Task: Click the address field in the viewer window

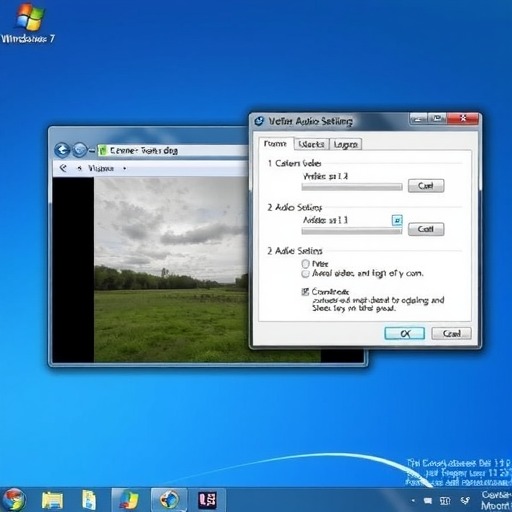Action: point(173,150)
